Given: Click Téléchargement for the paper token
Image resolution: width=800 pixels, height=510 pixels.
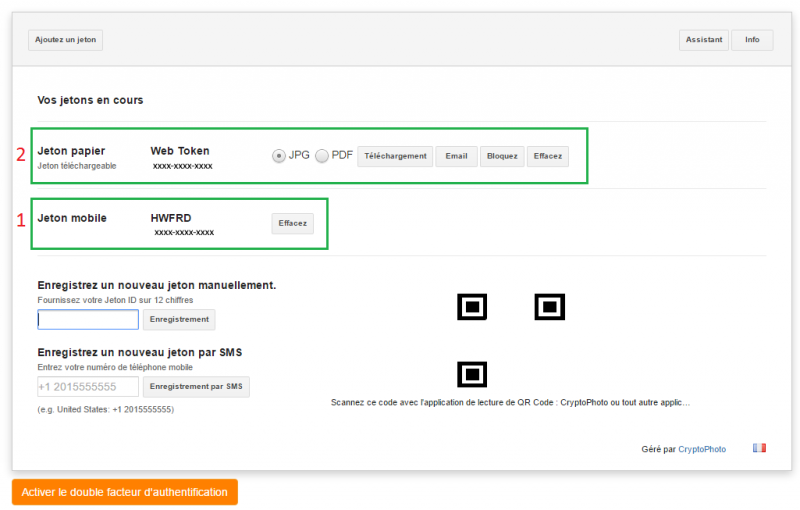Looking at the screenshot, I should pyautogui.click(x=395, y=157).
